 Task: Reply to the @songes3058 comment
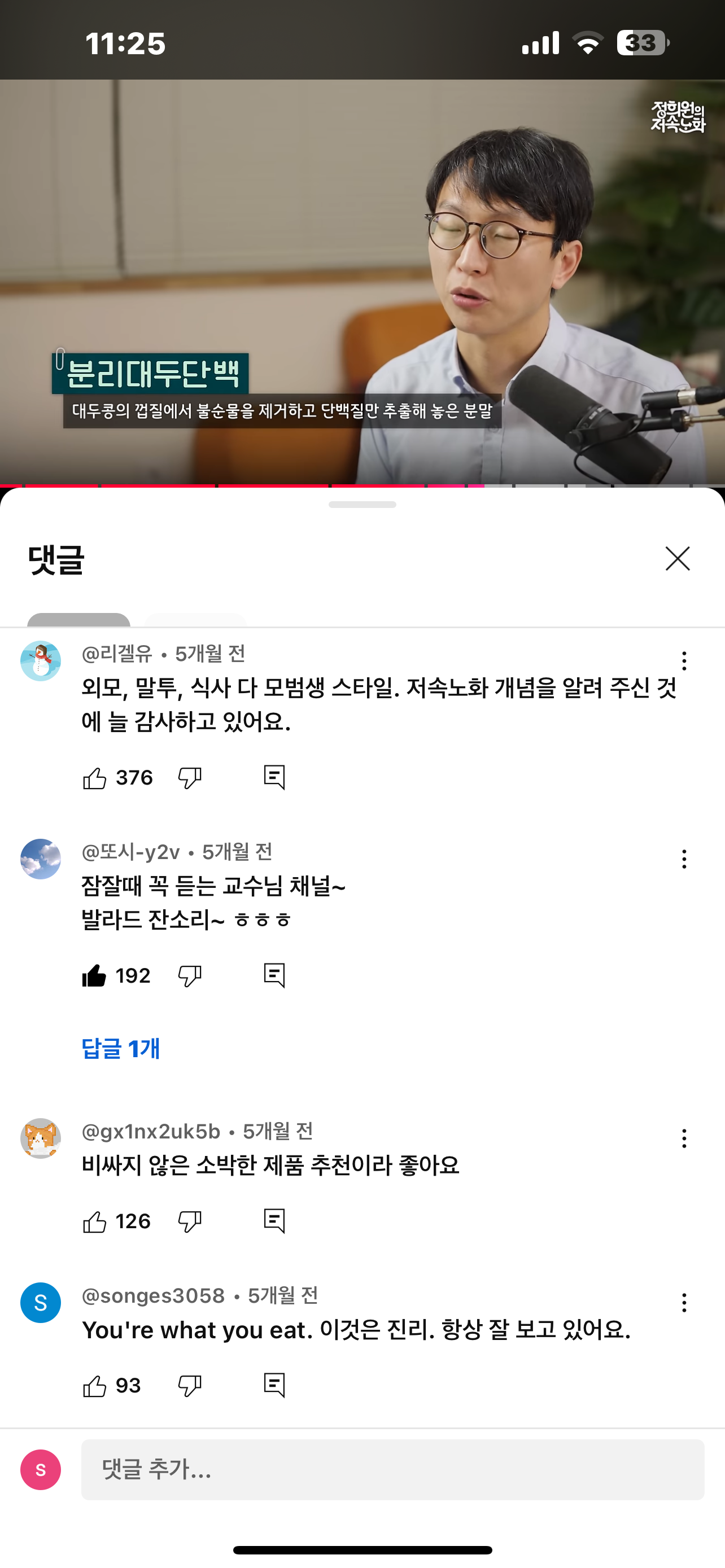(274, 1385)
